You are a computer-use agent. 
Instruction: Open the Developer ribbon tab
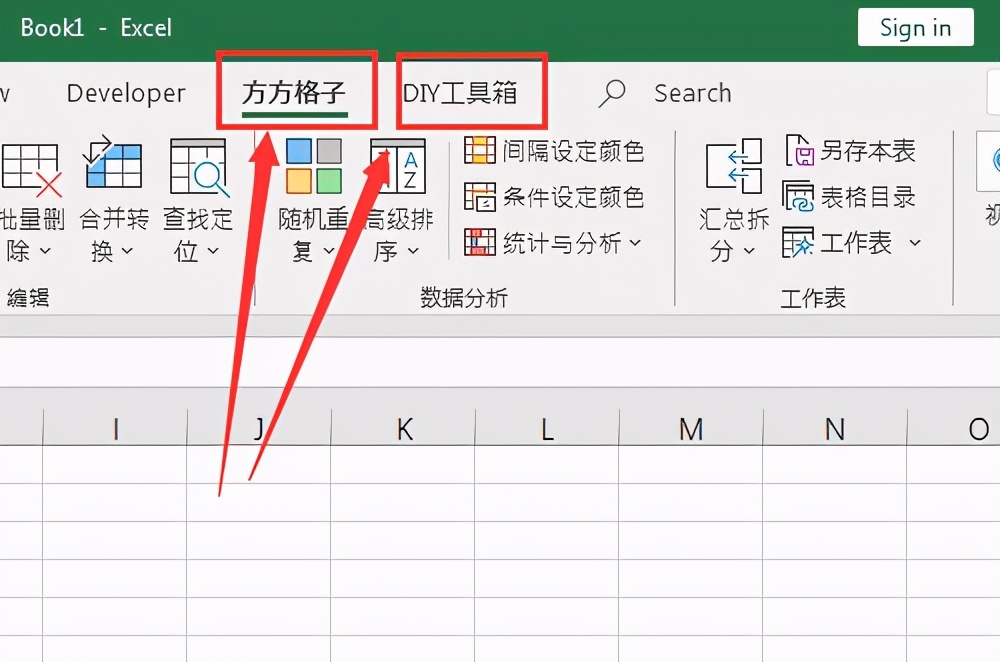[x=125, y=92]
